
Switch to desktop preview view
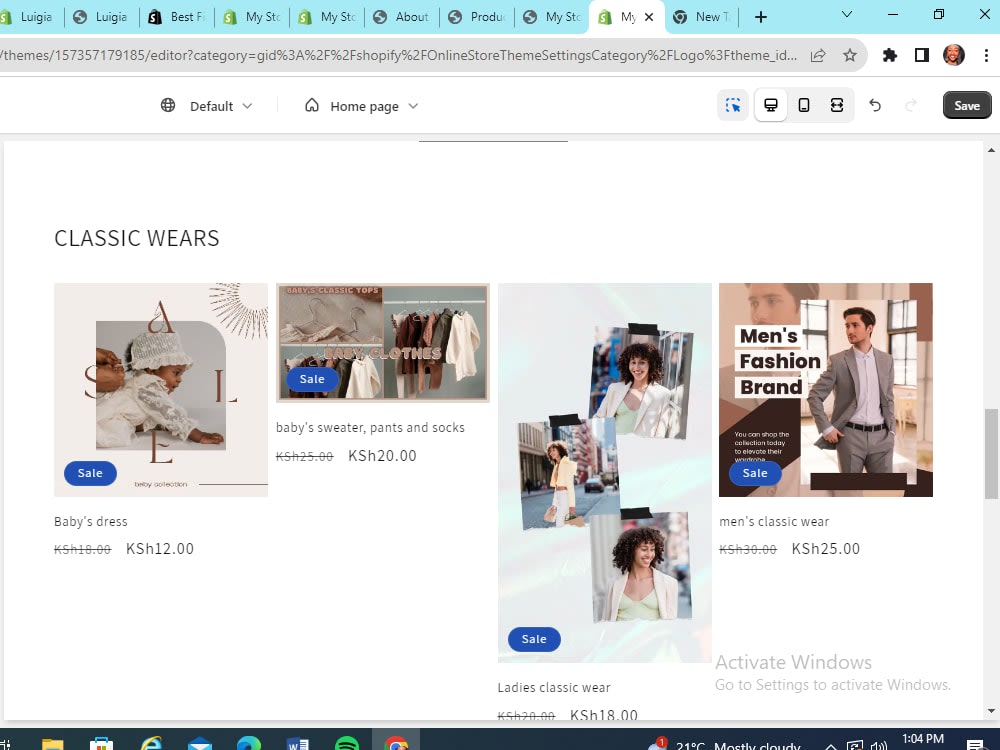click(770, 105)
